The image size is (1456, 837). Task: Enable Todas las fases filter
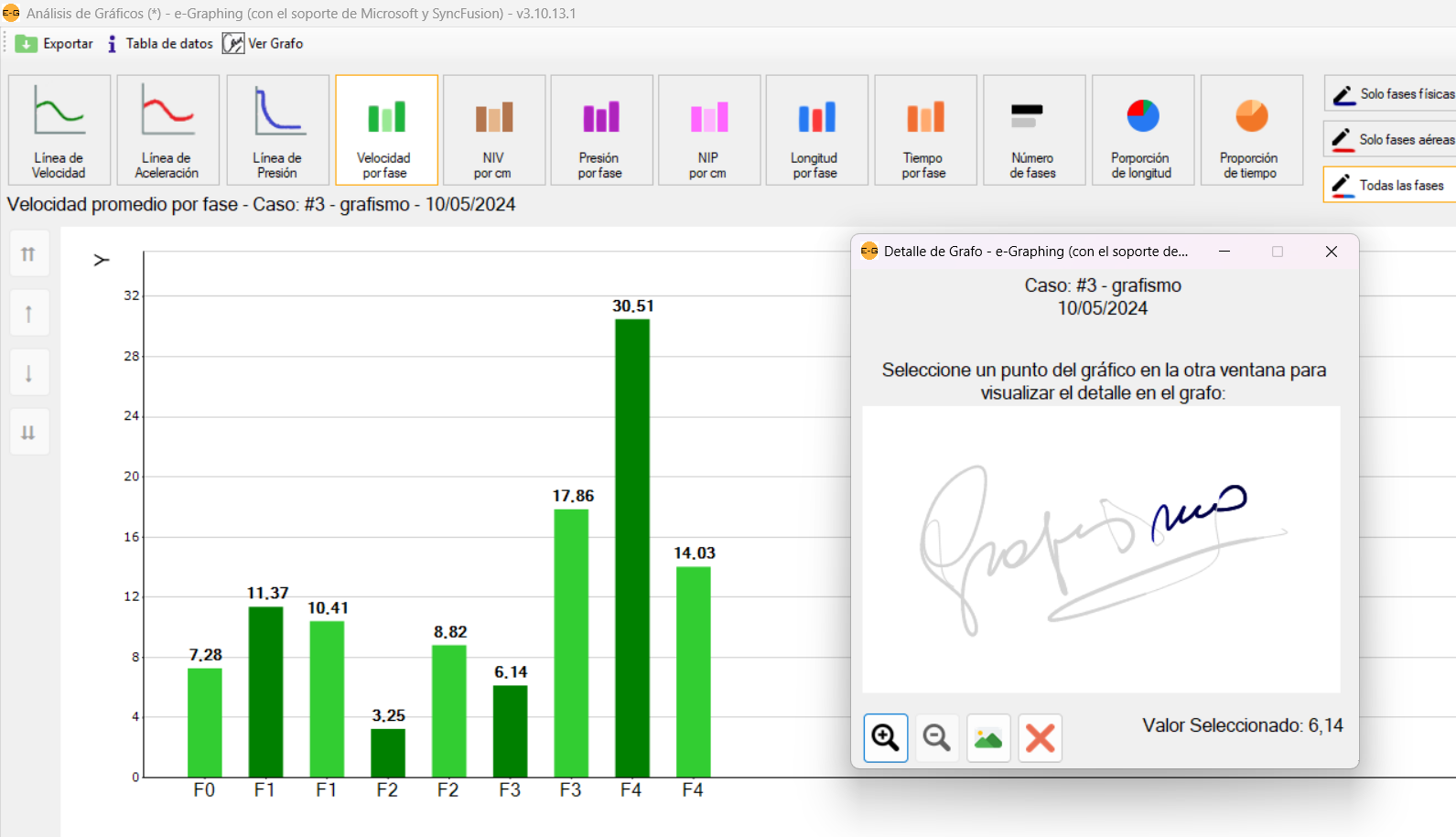1389,185
